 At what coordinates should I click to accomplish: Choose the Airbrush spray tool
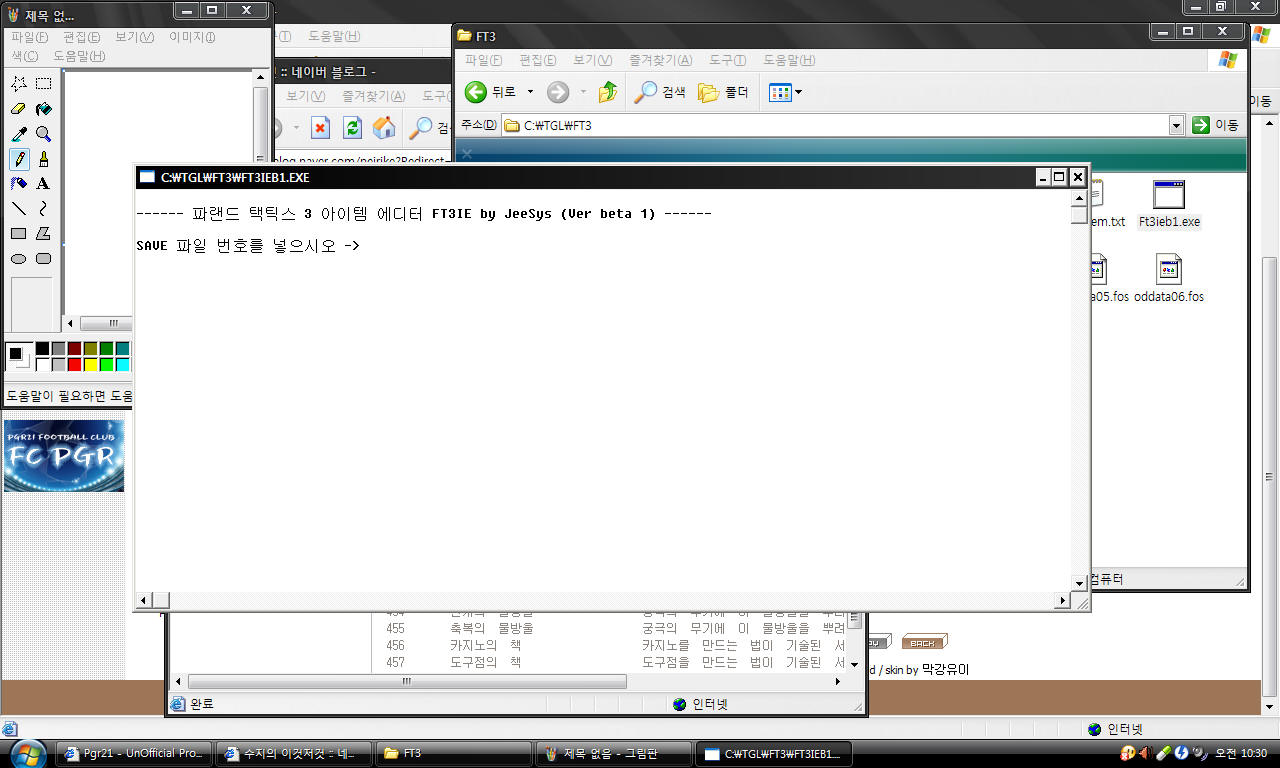(x=19, y=184)
